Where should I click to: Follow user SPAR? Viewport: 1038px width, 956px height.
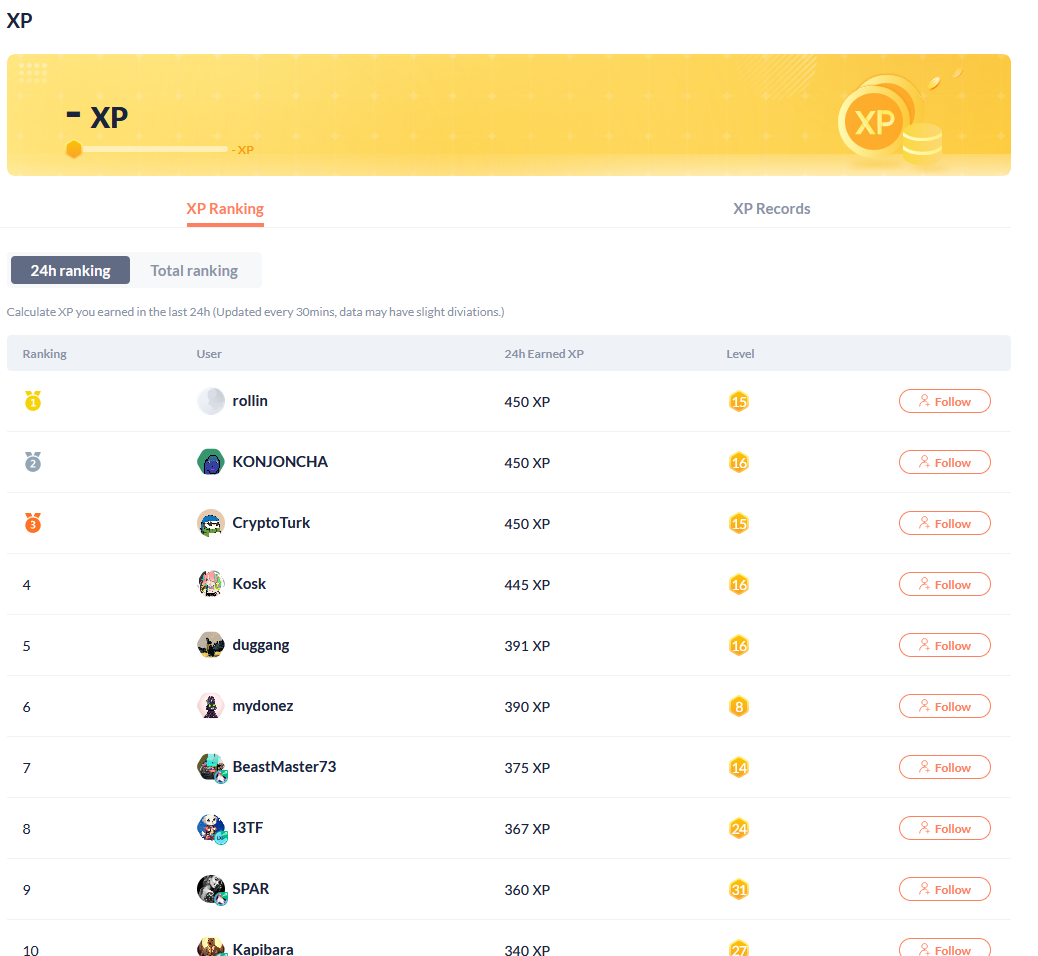[945, 889]
